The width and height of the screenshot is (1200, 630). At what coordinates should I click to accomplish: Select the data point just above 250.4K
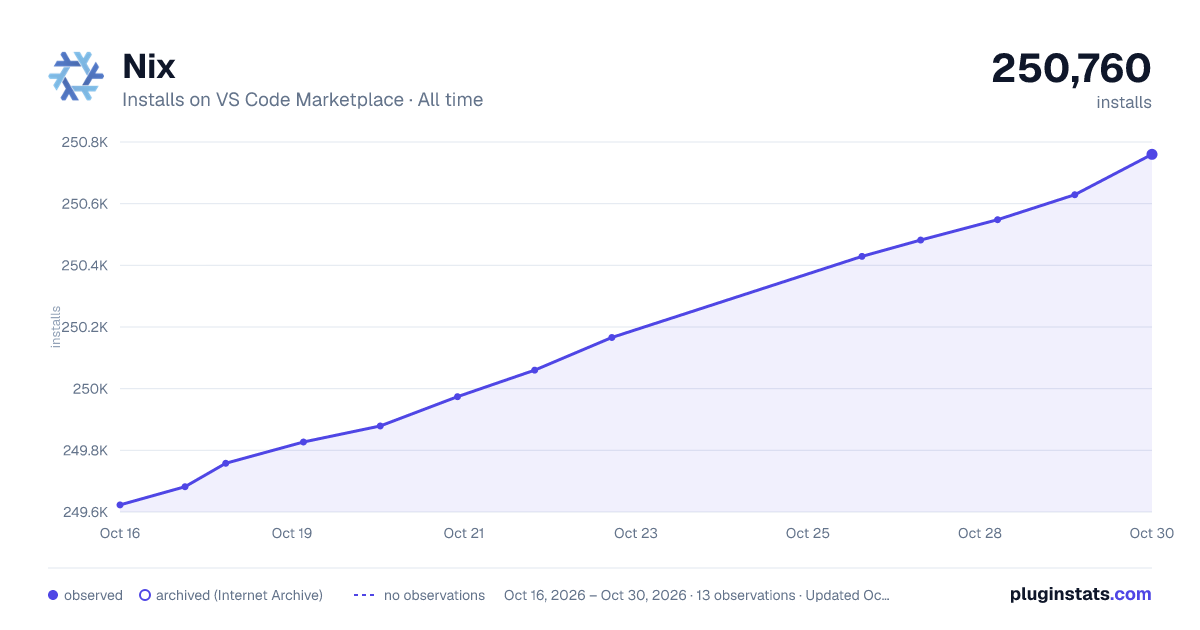(x=862, y=256)
